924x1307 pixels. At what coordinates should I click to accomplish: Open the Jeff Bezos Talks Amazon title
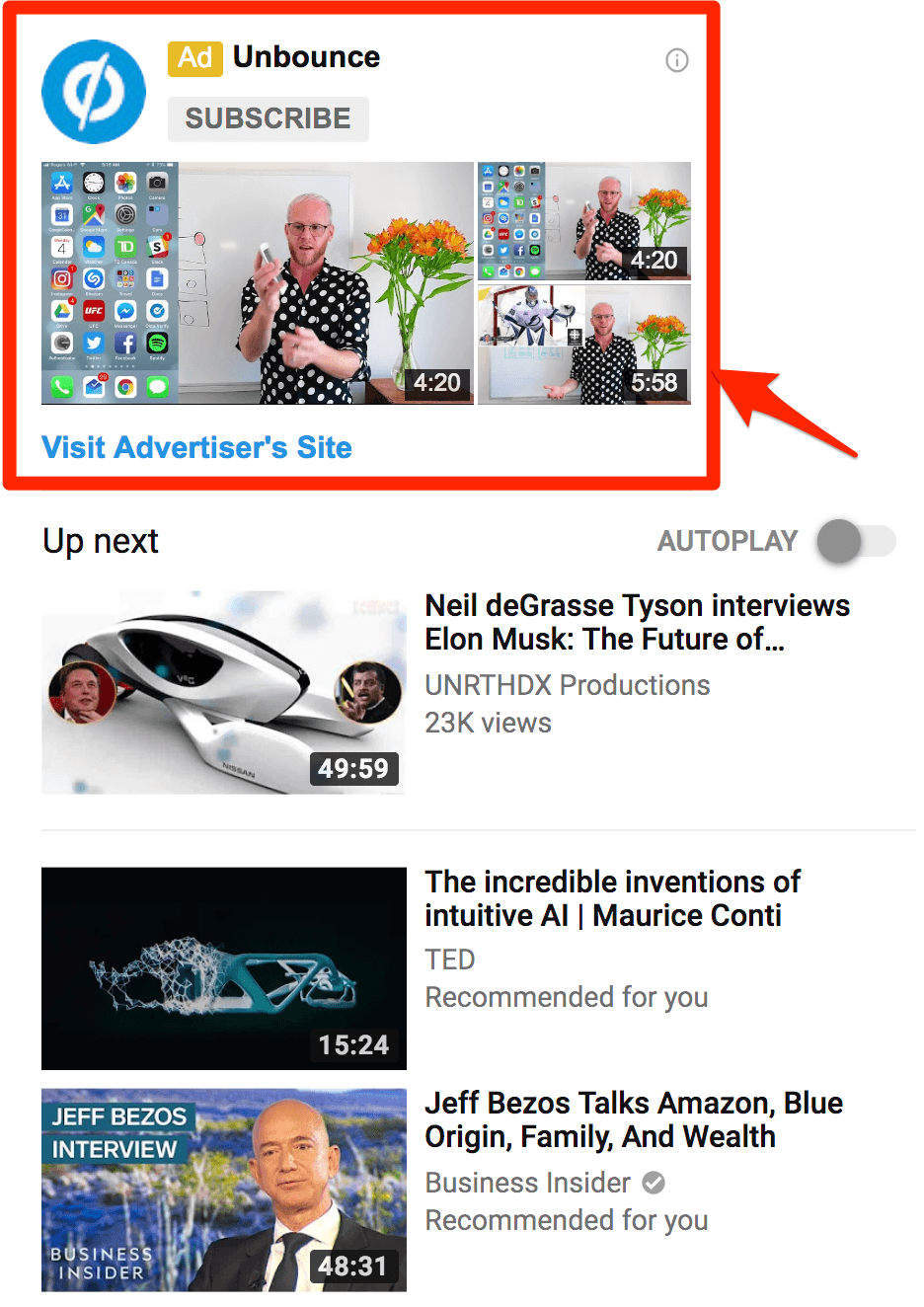click(634, 1119)
